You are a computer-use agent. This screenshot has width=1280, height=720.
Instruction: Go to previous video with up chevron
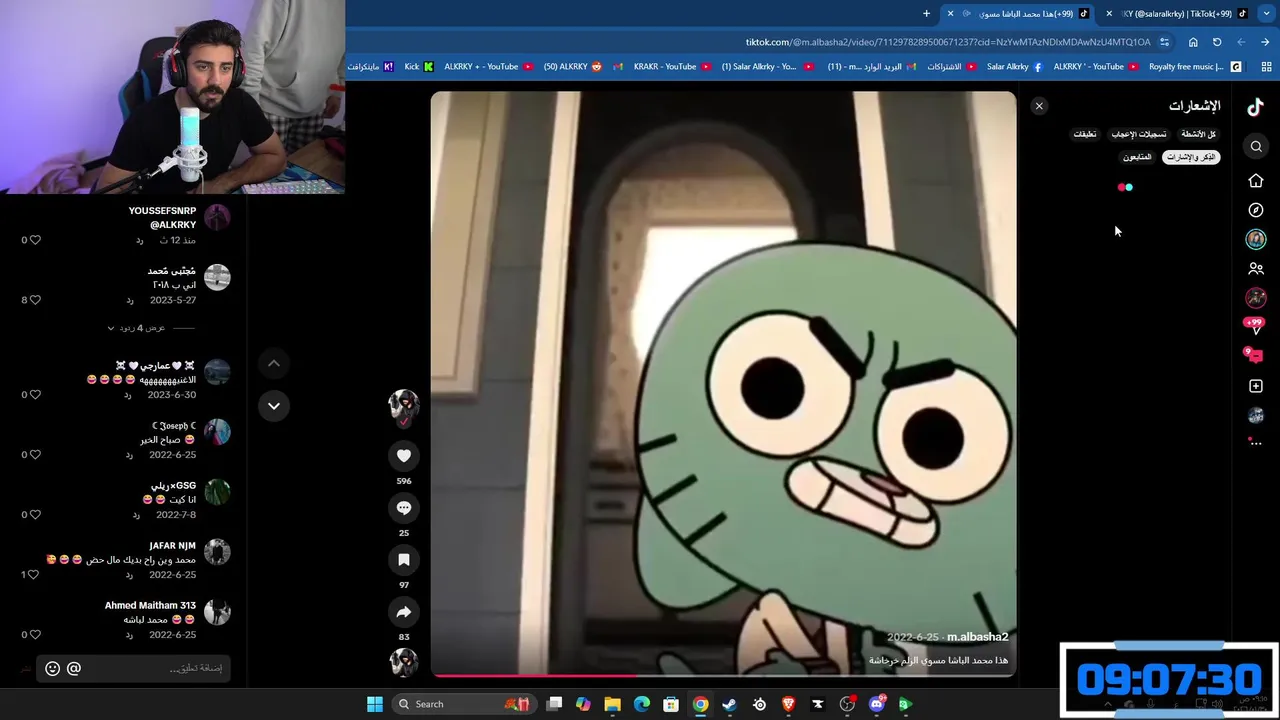click(274, 363)
